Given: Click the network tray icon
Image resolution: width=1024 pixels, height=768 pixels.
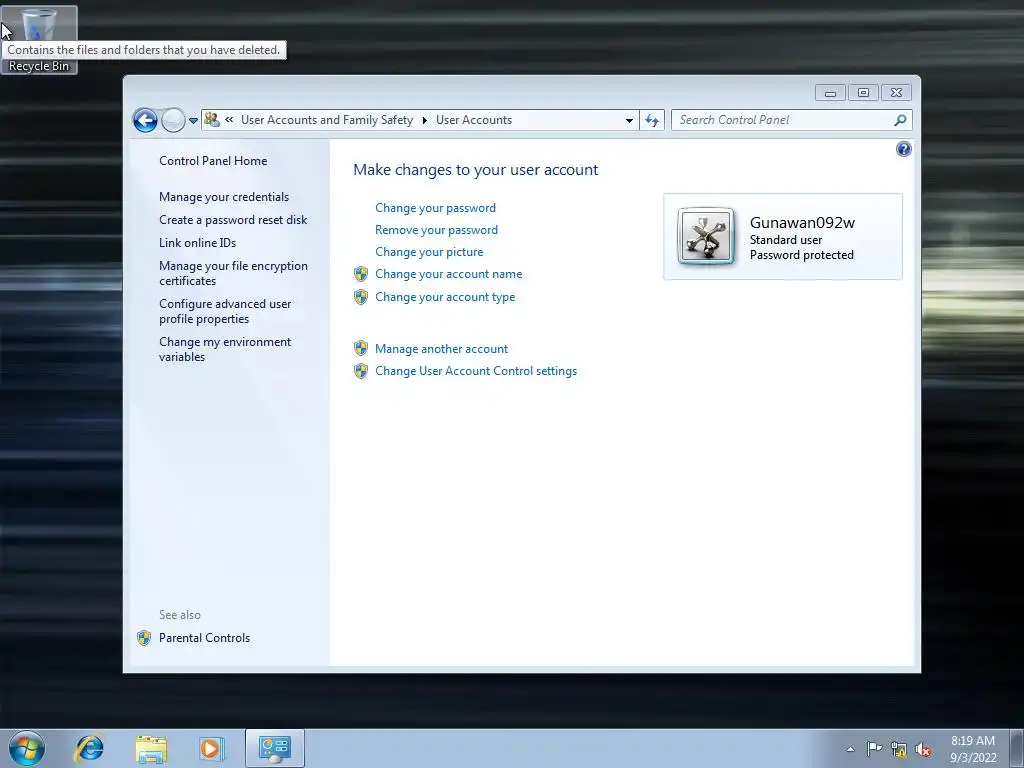Looking at the screenshot, I should [899, 750].
